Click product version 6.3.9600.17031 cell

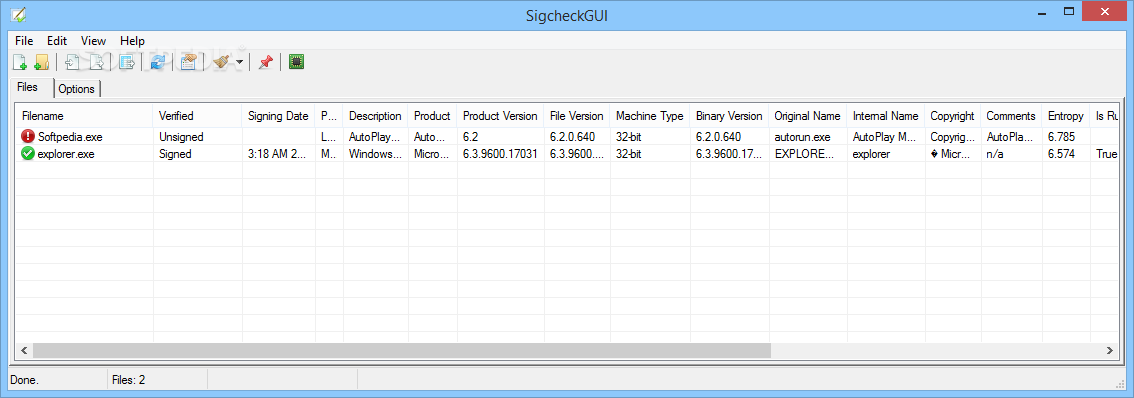point(500,153)
